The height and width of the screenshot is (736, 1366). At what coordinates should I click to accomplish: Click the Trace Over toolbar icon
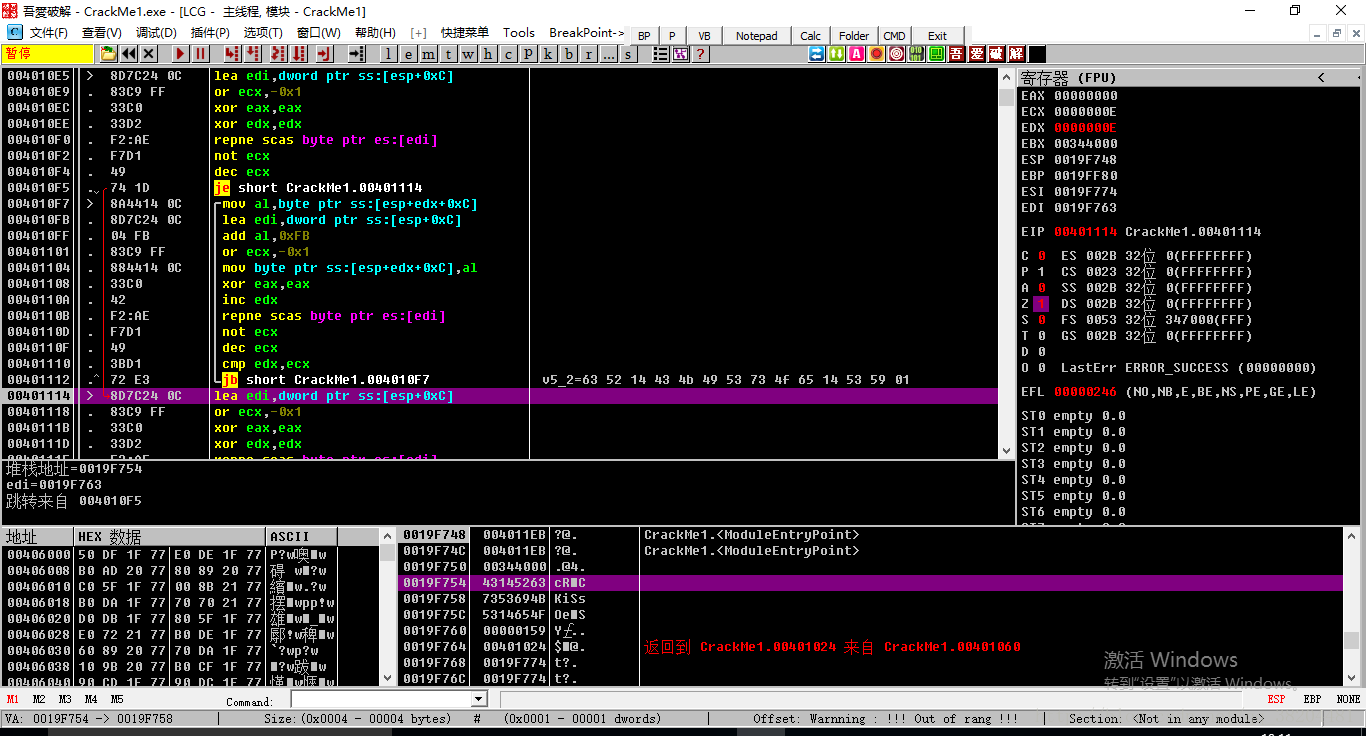pyautogui.click(x=299, y=54)
